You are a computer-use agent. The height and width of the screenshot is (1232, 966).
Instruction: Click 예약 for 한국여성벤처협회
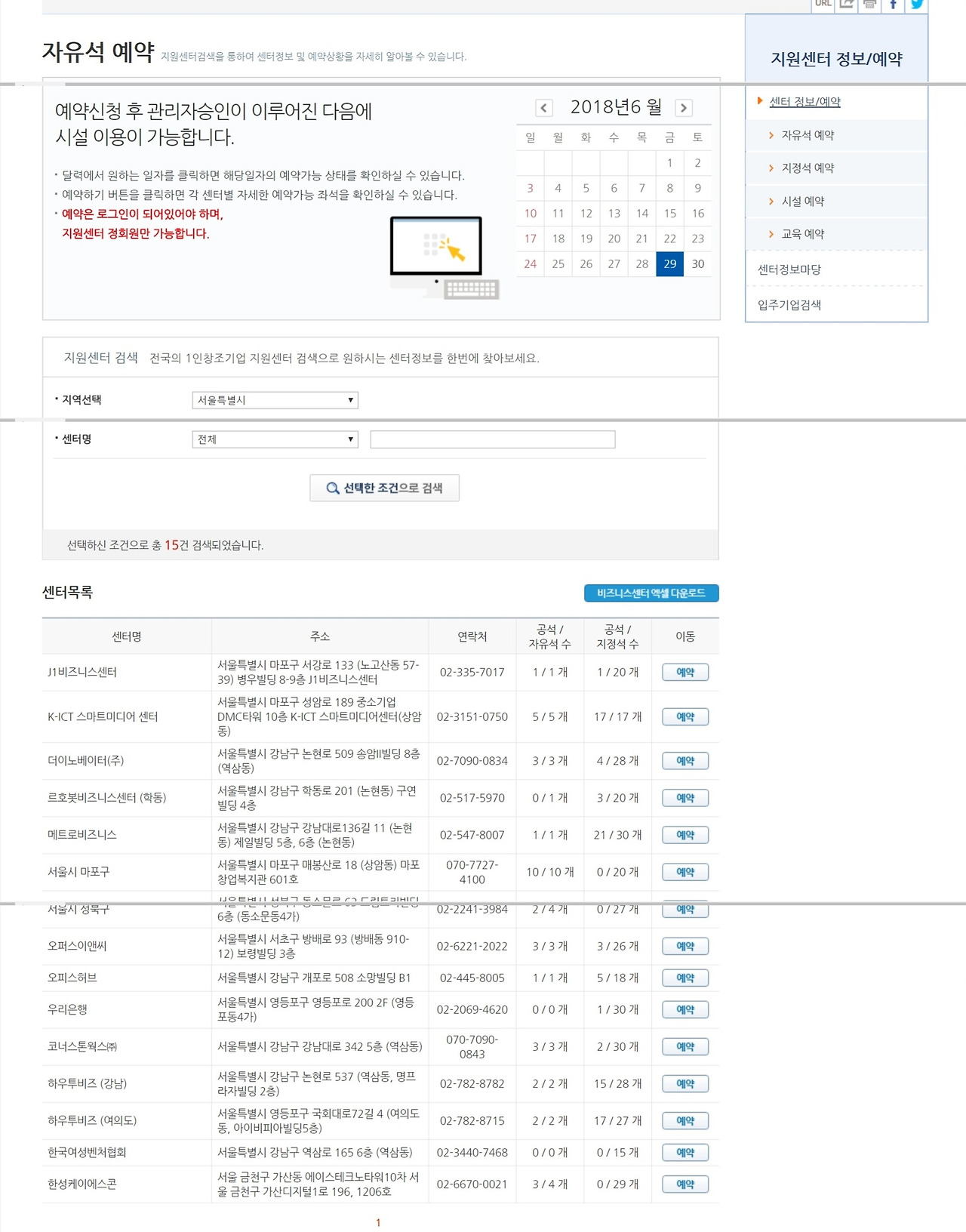[685, 1153]
